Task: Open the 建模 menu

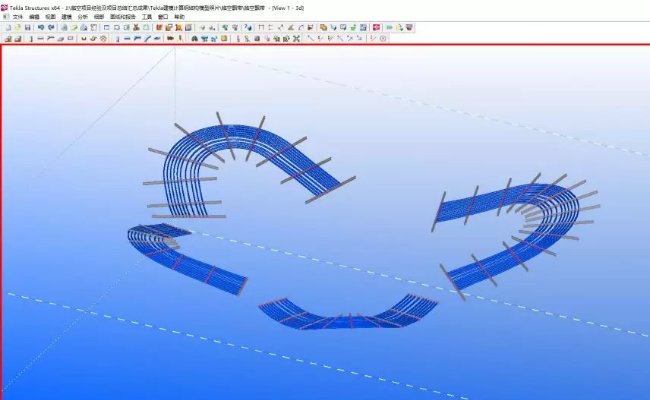Action: [x=66, y=17]
